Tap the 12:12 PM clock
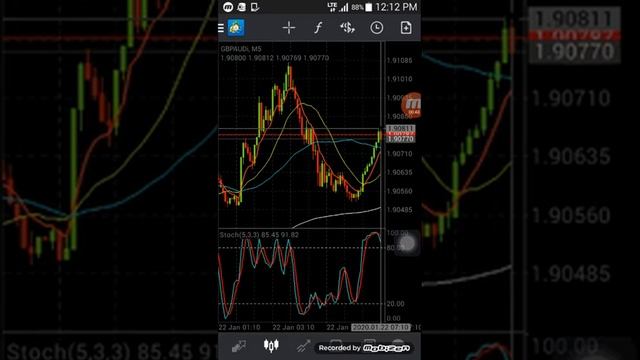640x360 pixels. point(396,7)
